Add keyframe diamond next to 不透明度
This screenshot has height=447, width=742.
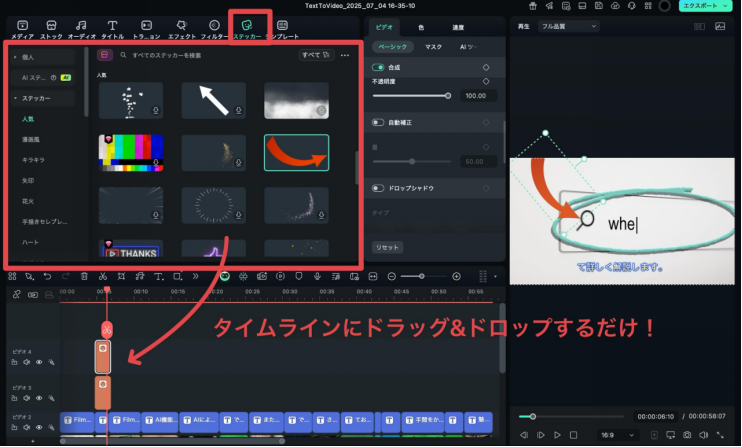(486, 81)
